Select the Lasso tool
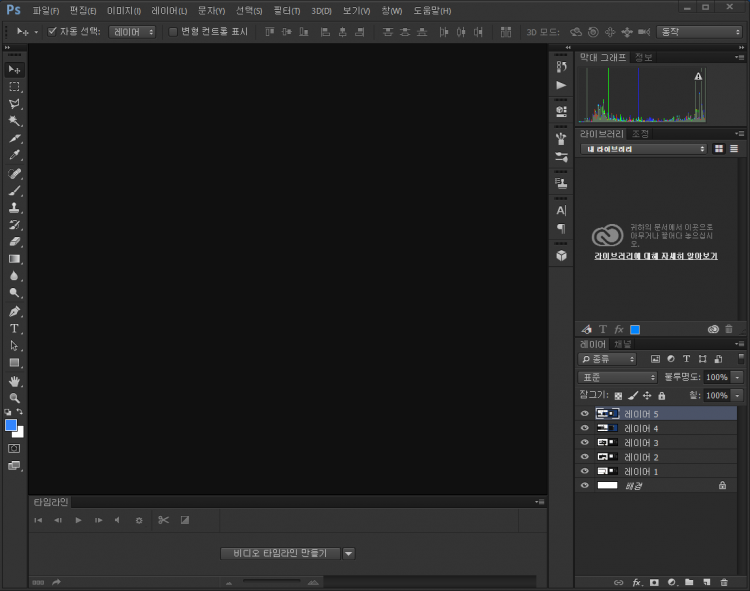750x591 pixels. click(15, 104)
